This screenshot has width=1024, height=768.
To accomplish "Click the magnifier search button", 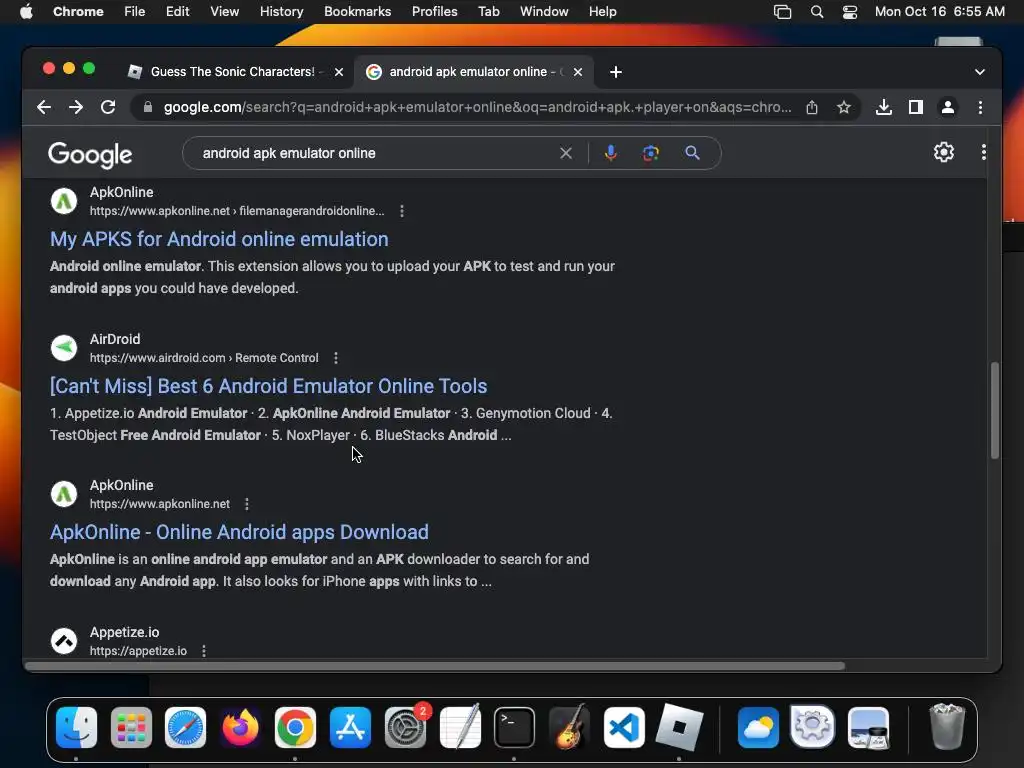I will [x=692, y=153].
